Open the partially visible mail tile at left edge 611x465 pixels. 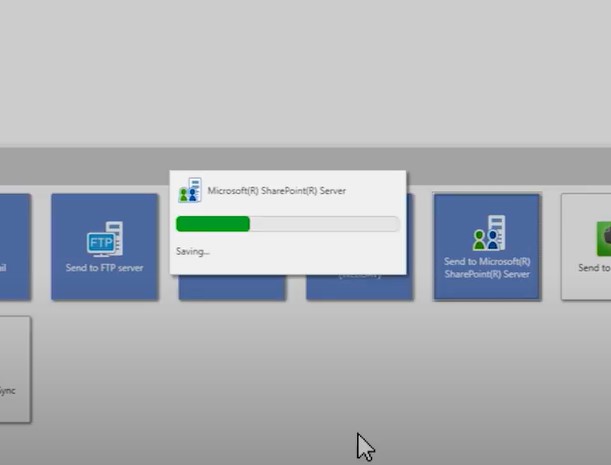click(x=12, y=246)
